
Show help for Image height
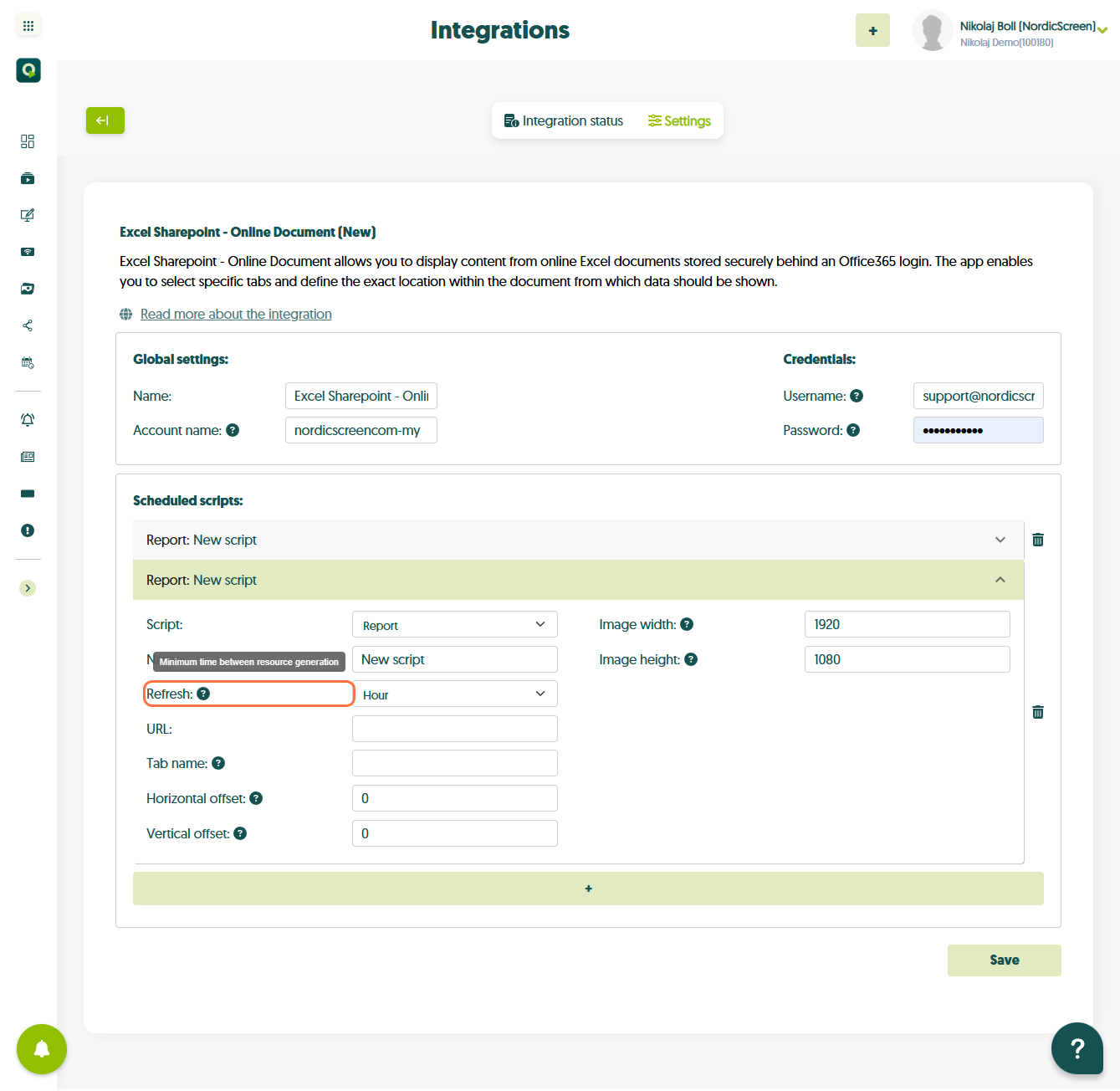[x=691, y=659]
